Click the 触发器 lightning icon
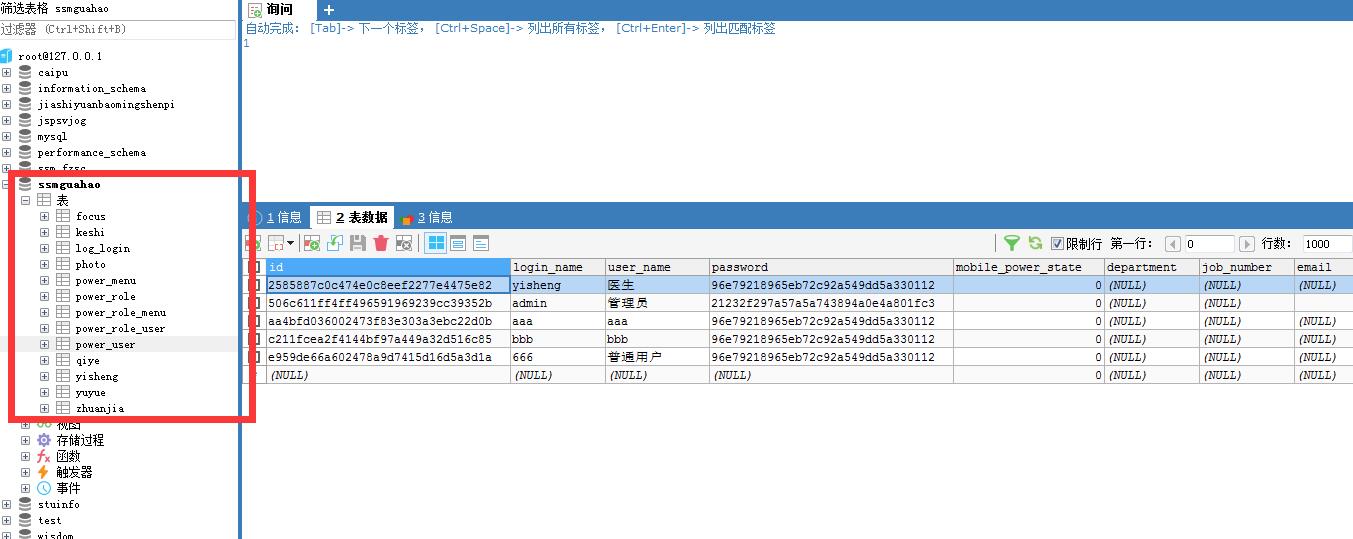 (x=44, y=472)
